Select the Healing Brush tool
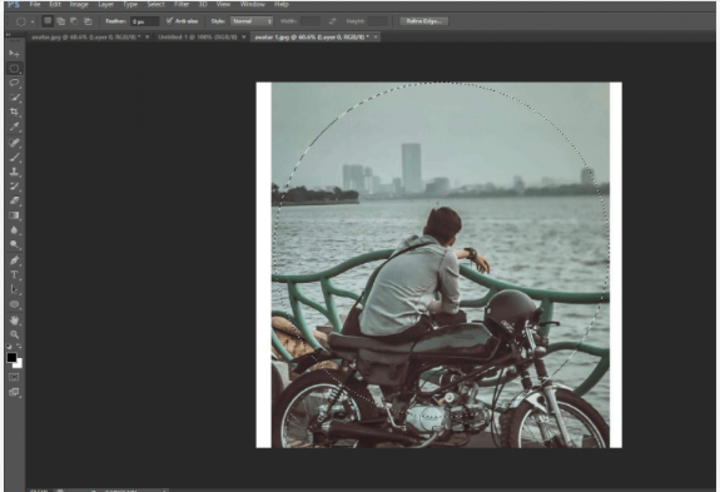Screen dimensions: 720x492 coord(14,143)
